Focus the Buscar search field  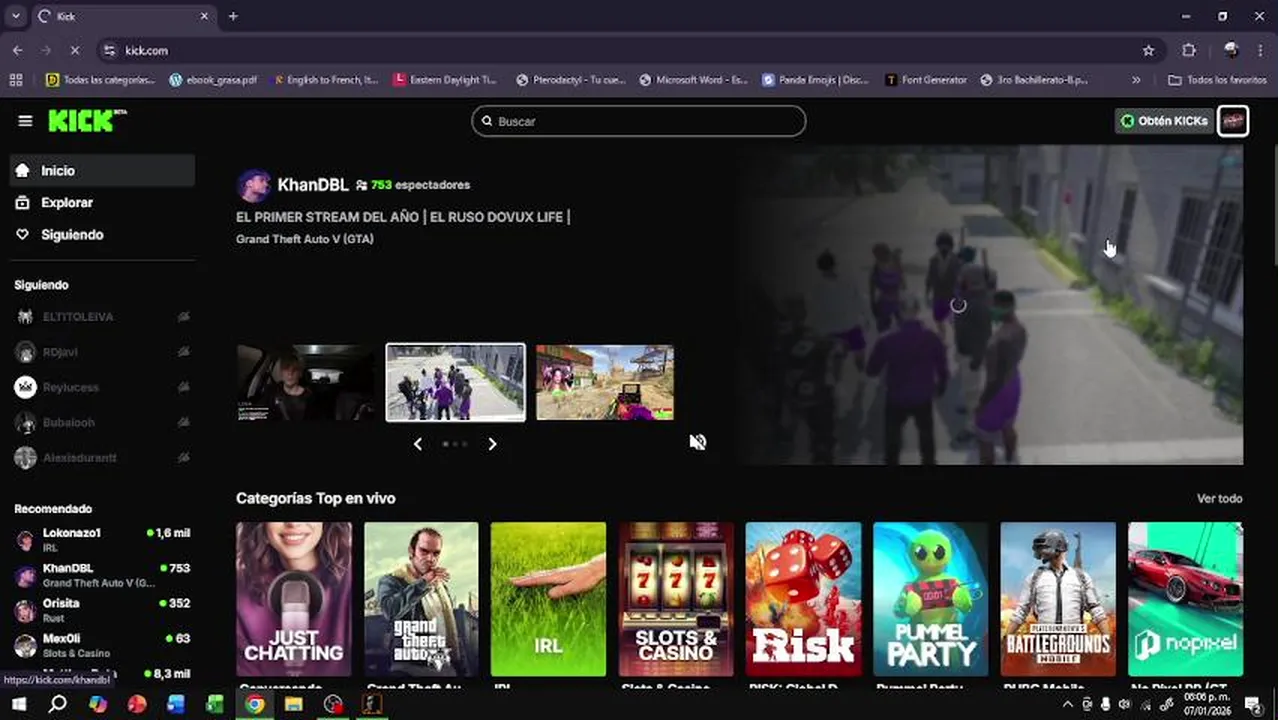[638, 121]
